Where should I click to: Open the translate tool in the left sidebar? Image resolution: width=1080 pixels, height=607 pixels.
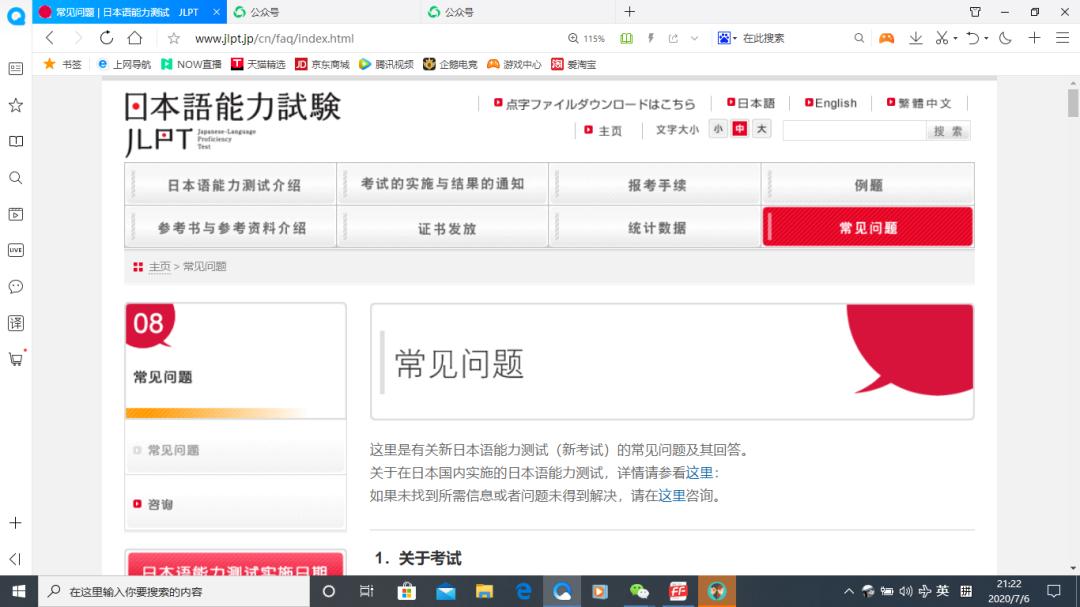[15, 322]
